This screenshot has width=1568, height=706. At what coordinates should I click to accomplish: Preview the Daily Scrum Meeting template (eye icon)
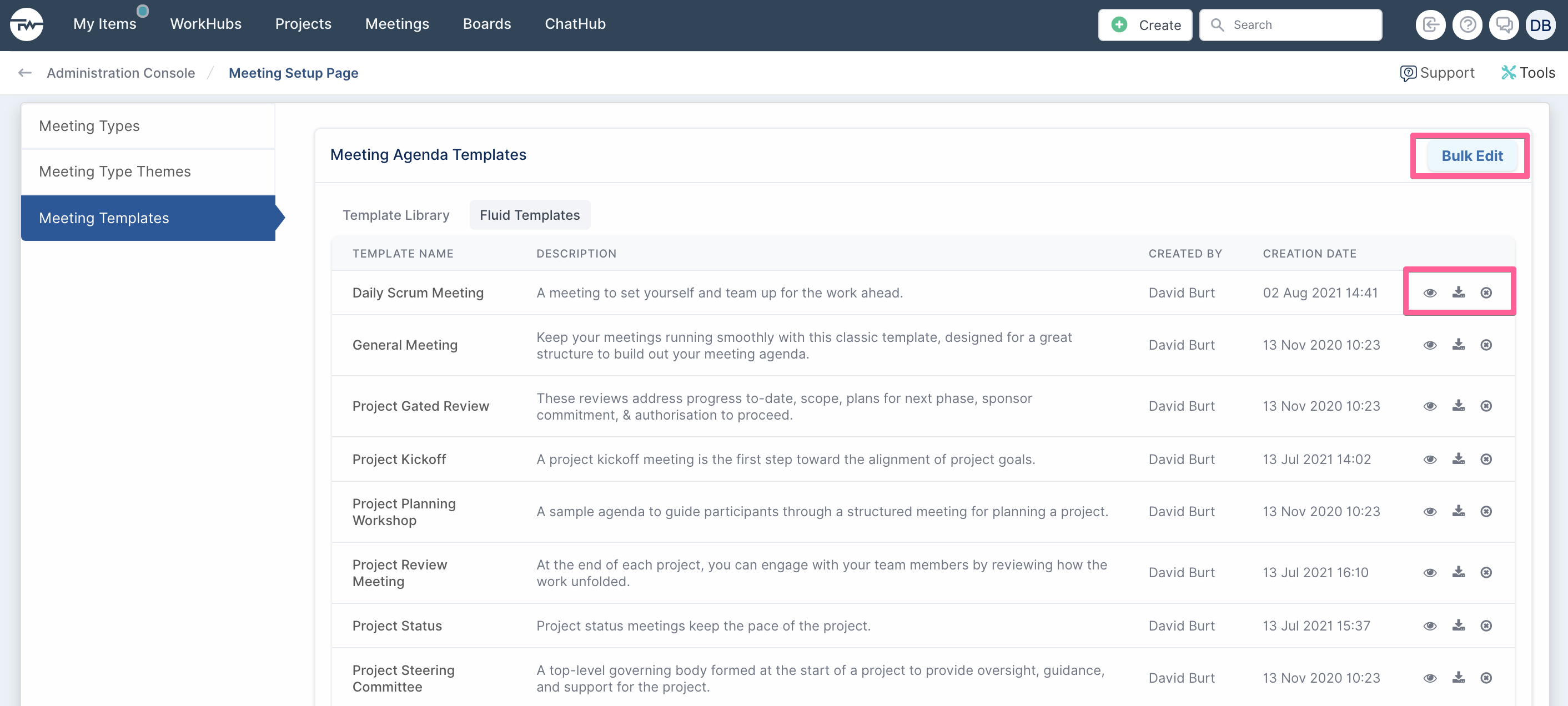point(1430,293)
